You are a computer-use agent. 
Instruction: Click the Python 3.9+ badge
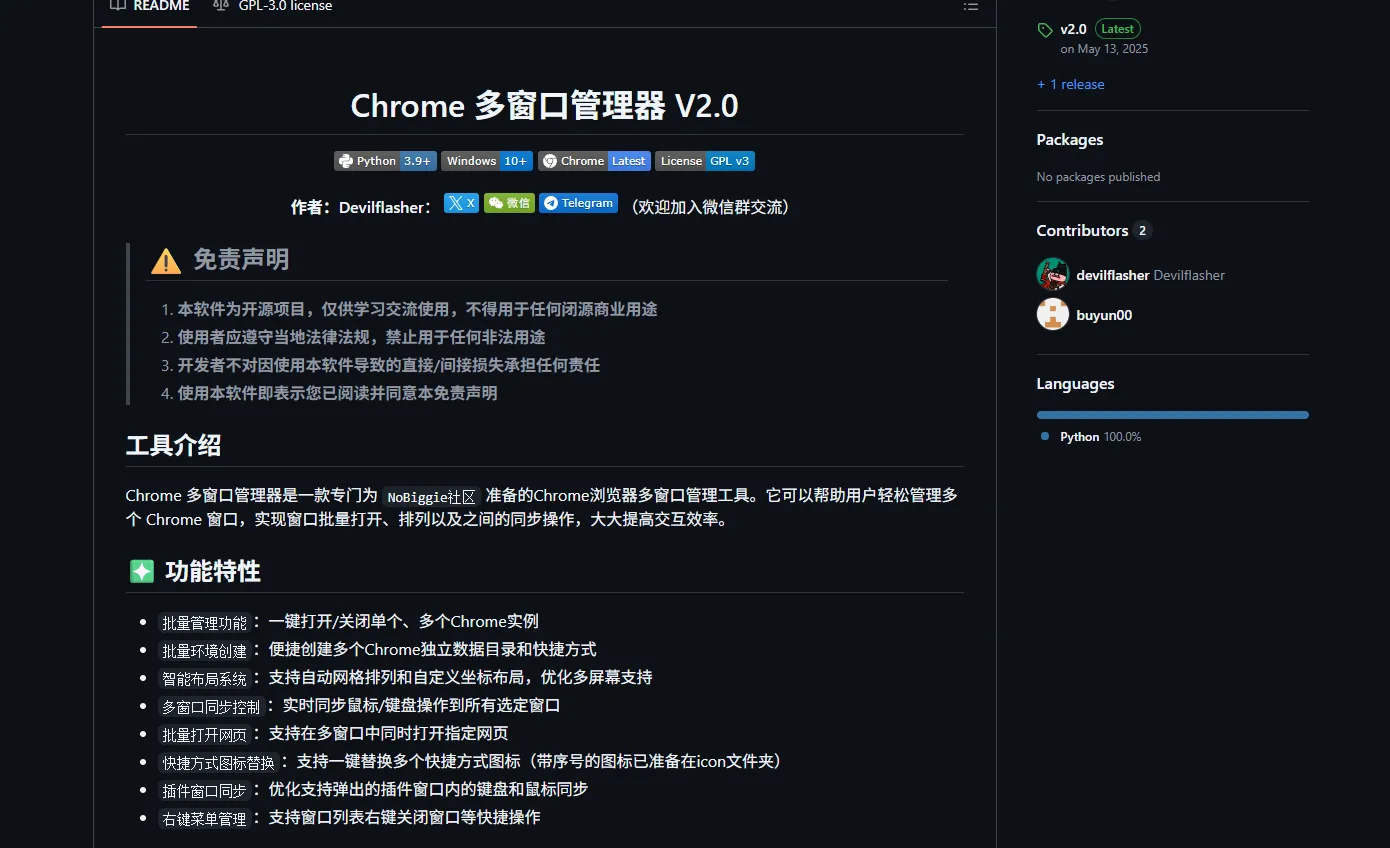(384, 160)
